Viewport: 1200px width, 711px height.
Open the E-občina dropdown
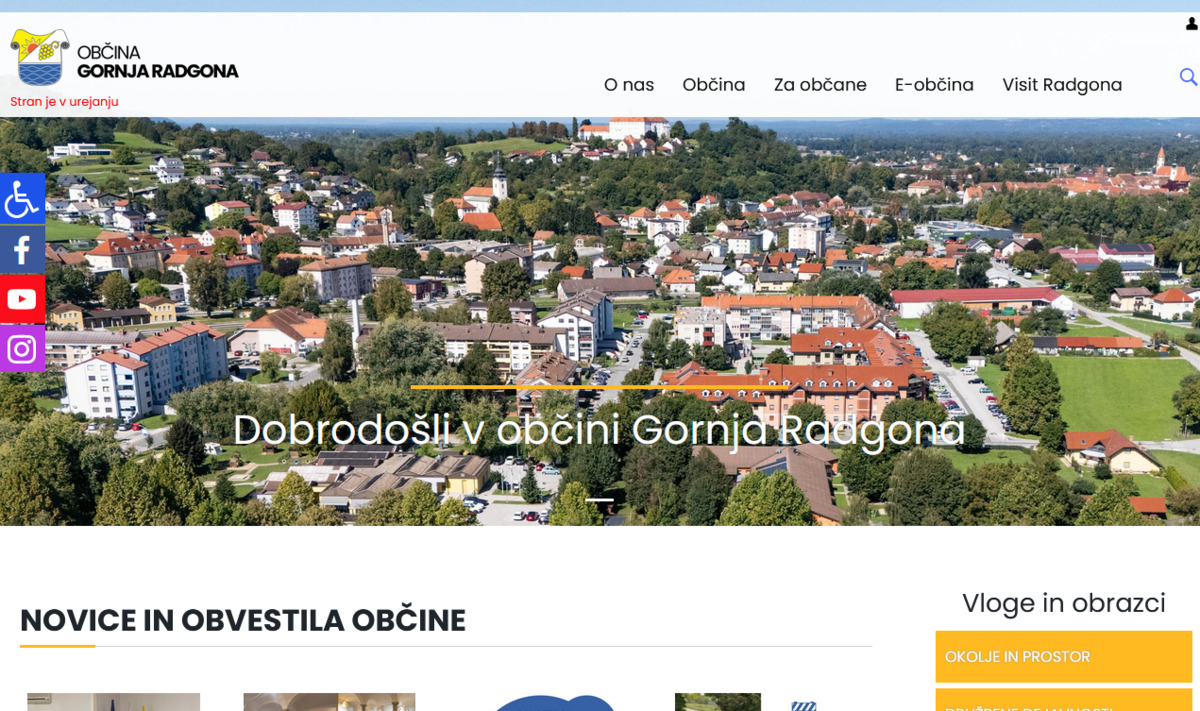pyautogui.click(x=934, y=85)
